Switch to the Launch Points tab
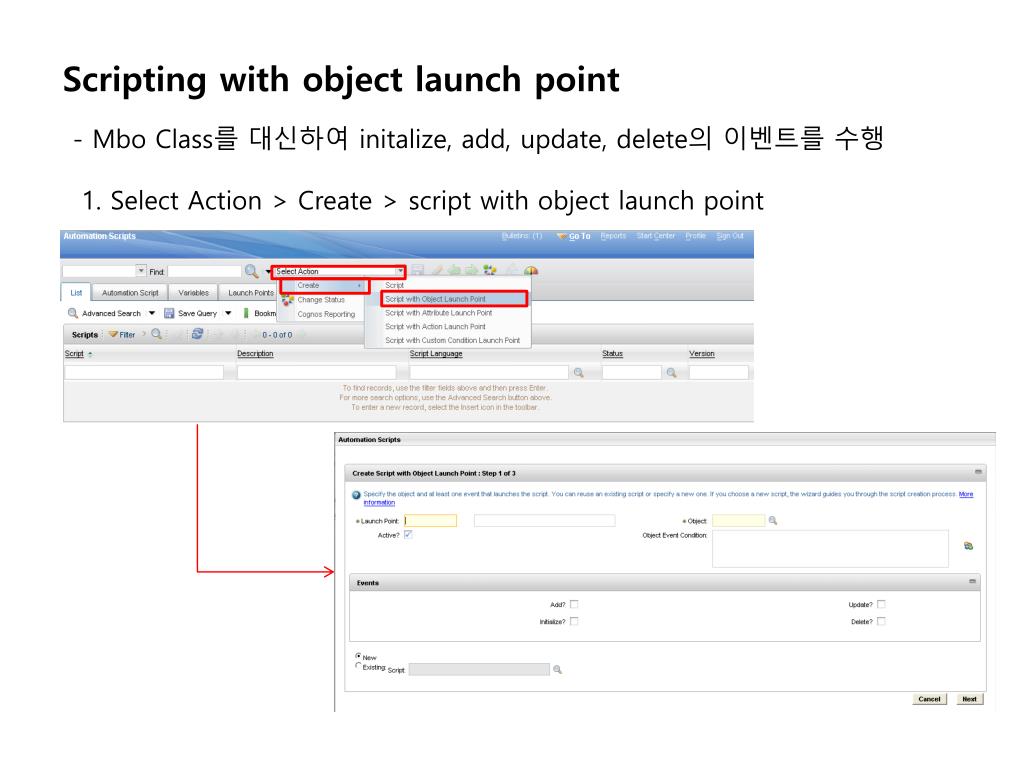1024x768 pixels. coord(251,293)
